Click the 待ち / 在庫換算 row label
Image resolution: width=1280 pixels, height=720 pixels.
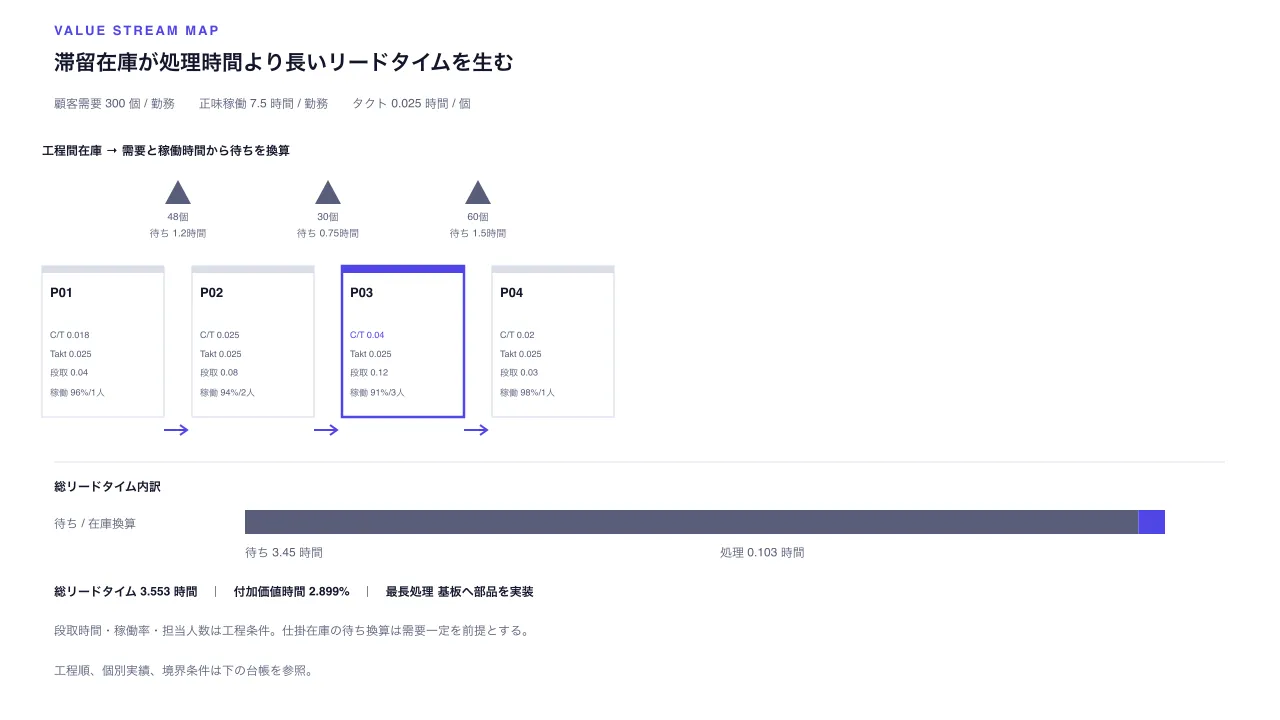coord(95,523)
